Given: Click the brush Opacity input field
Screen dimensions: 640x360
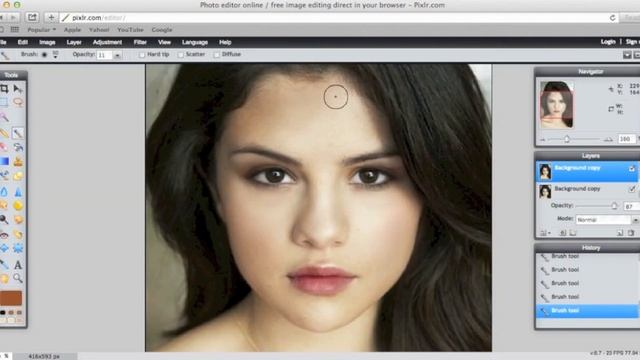Looking at the screenshot, I should (x=104, y=55).
